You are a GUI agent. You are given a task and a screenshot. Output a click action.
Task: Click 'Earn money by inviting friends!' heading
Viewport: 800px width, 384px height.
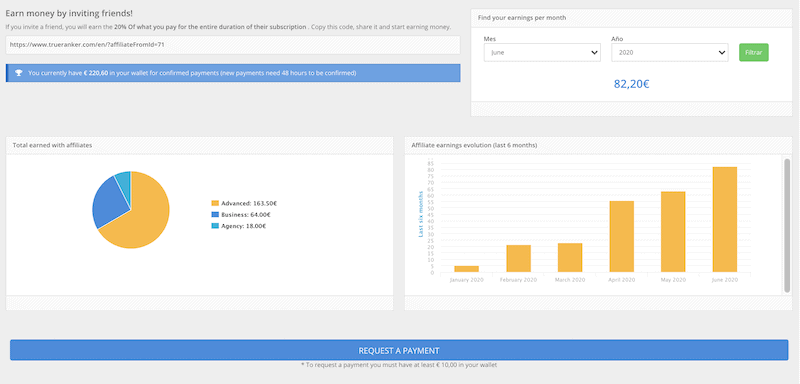pyautogui.click(x=69, y=13)
